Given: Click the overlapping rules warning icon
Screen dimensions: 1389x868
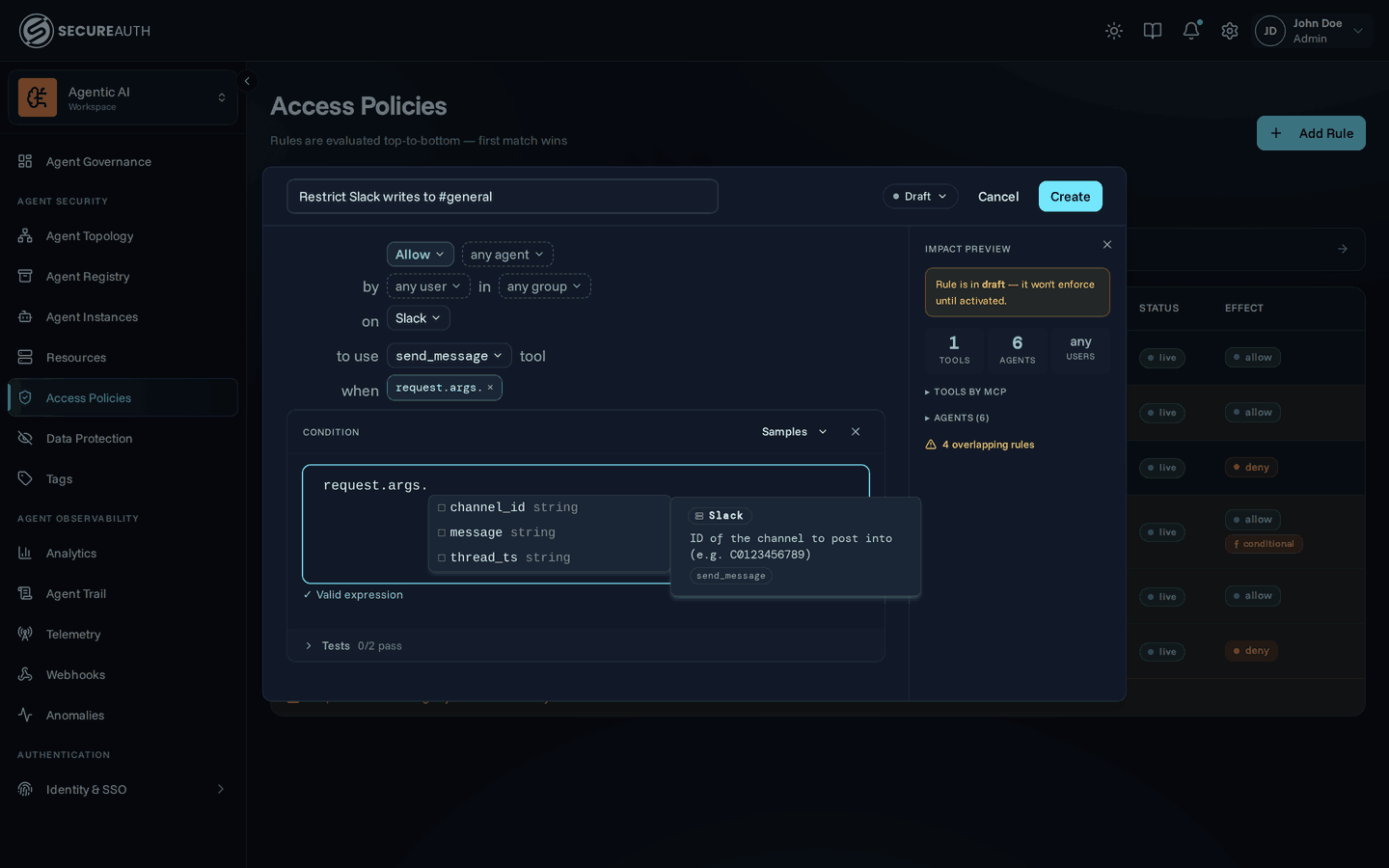Looking at the screenshot, I should tap(931, 445).
